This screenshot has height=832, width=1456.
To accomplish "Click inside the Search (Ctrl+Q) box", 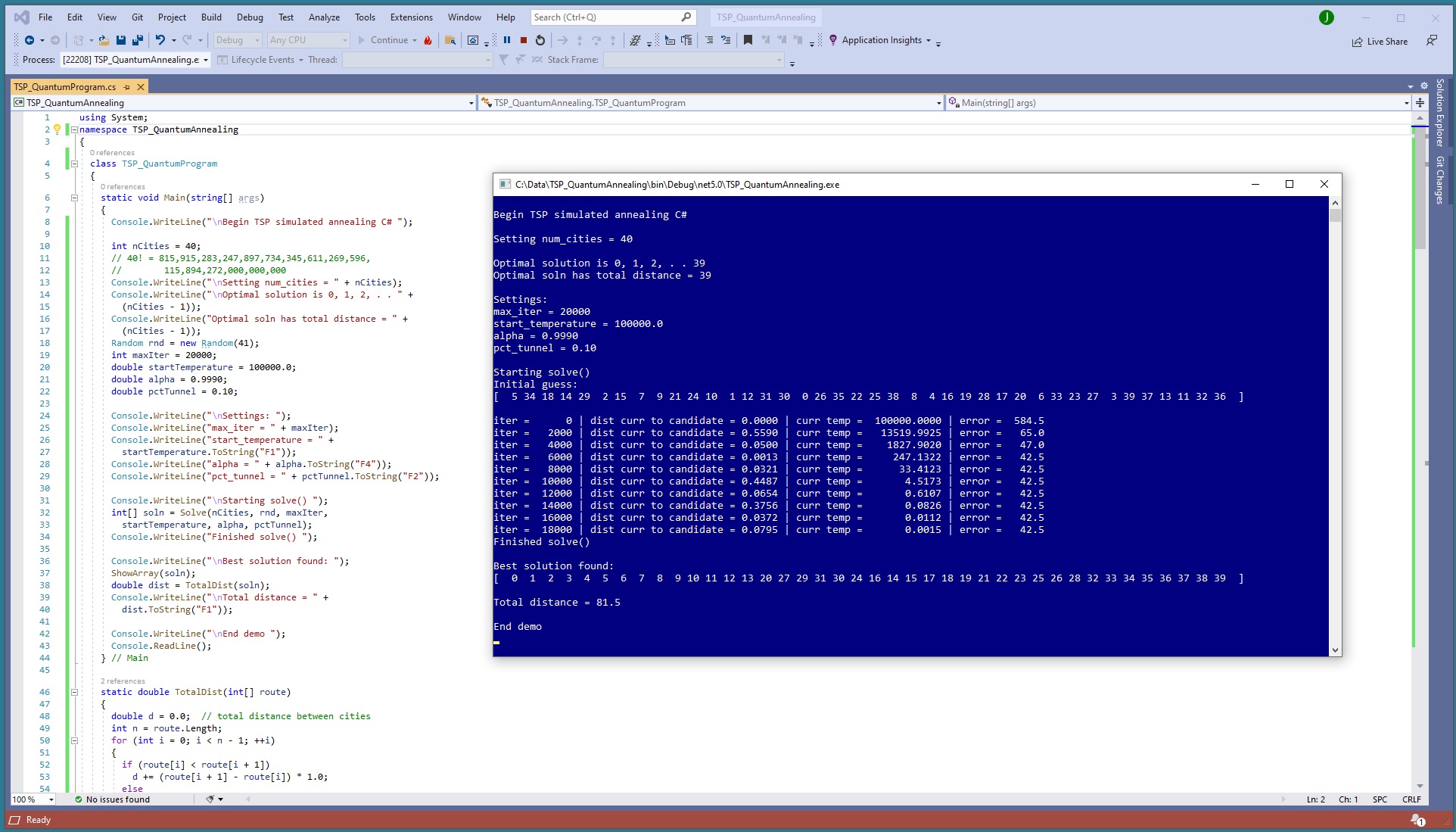I will coord(605,17).
